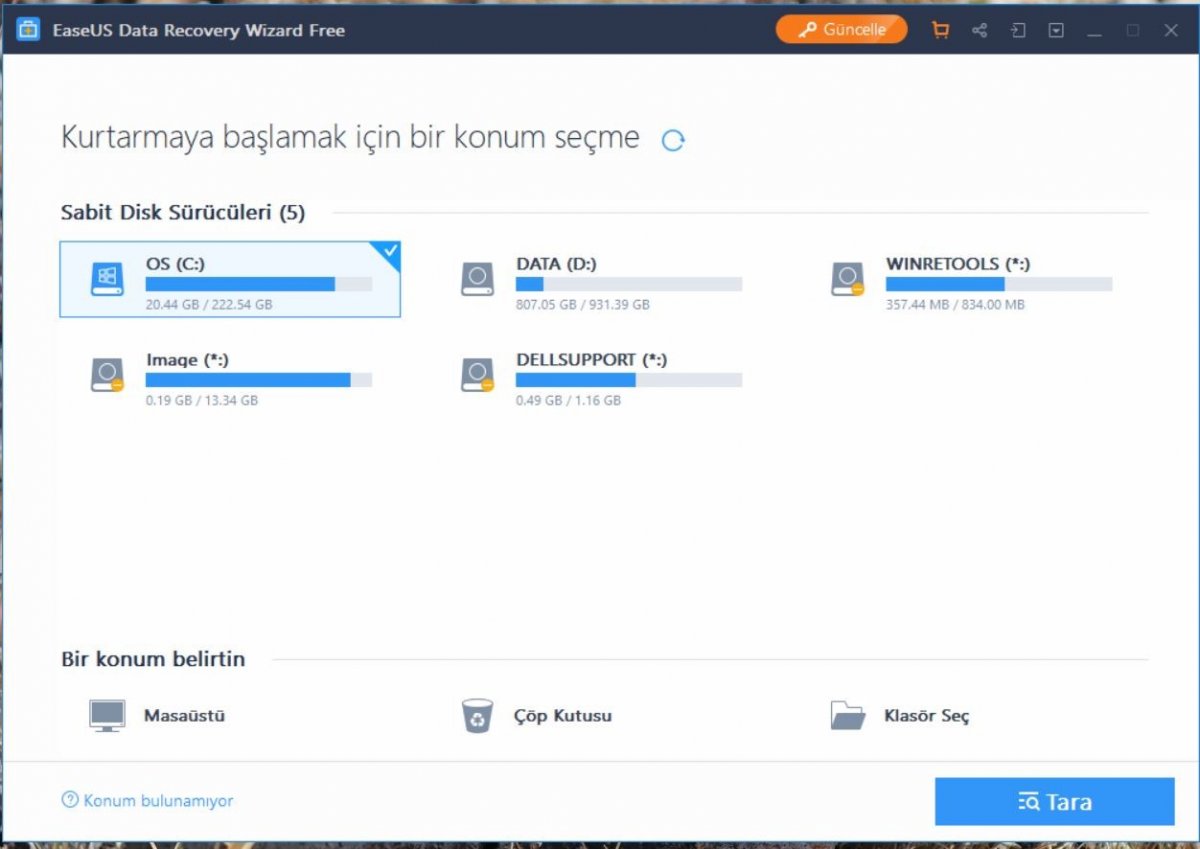Open the sign-in icon near the title bar
The height and width of the screenshot is (849, 1200).
pyautogui.click(x=1018, y=30)
